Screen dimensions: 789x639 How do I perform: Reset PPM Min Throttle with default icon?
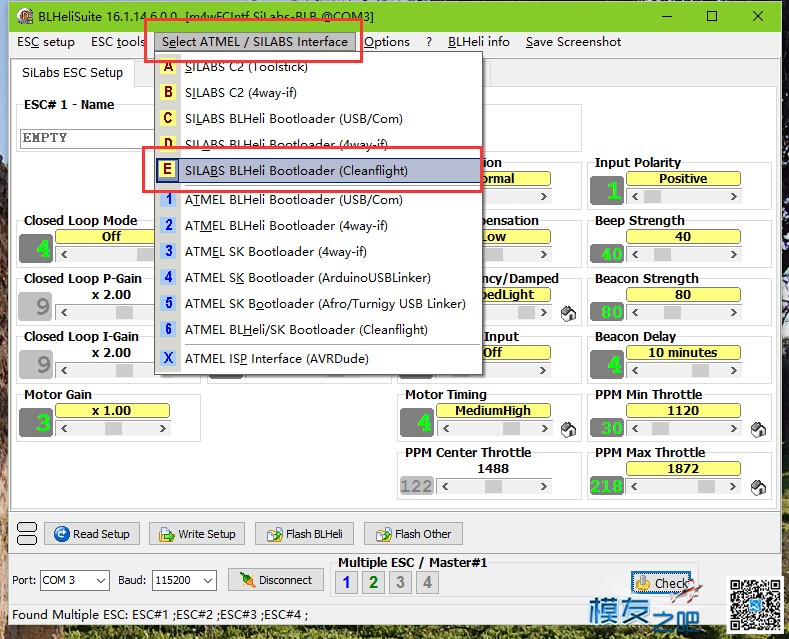tap(758, 429)
